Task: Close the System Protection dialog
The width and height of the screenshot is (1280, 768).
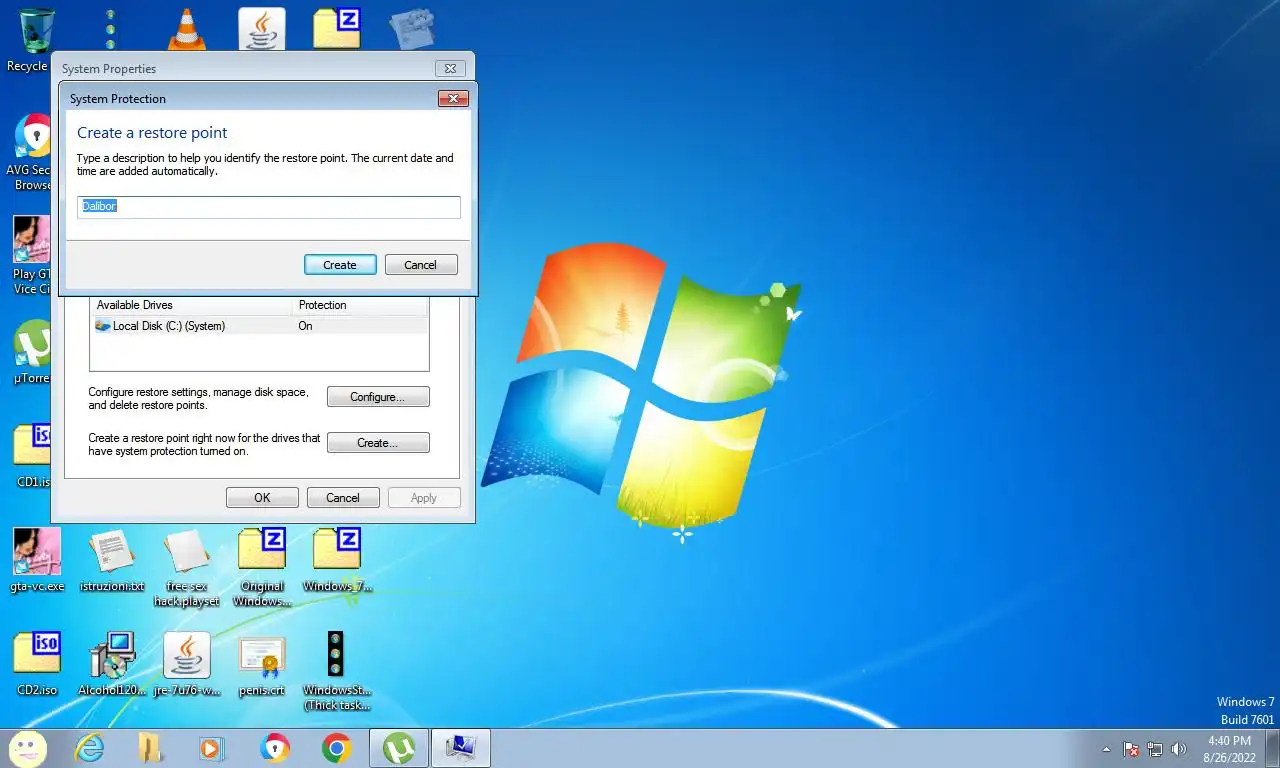Action: point(453,98)
